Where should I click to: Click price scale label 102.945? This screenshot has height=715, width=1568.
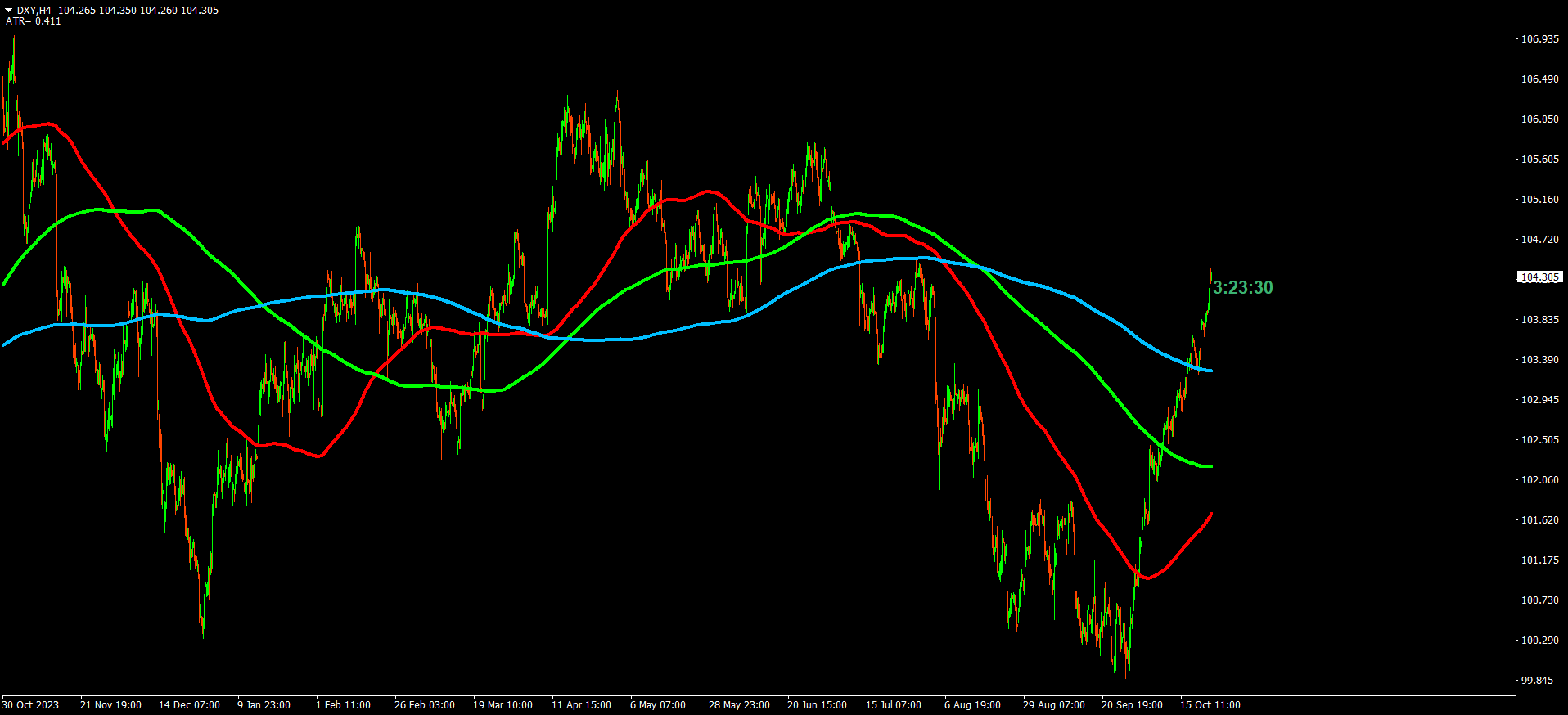click(1539, 400)
